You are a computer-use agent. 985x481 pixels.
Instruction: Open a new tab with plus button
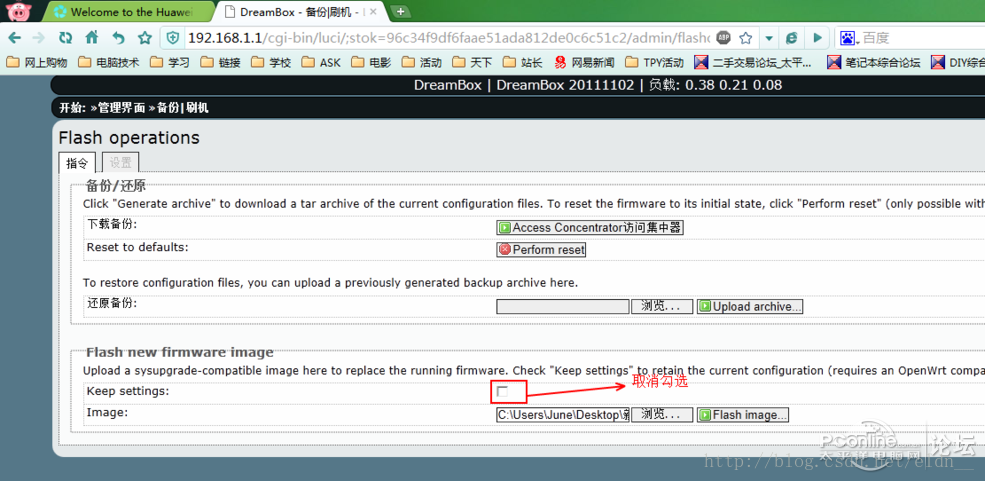pyautogui.click(x=400, y=11)
